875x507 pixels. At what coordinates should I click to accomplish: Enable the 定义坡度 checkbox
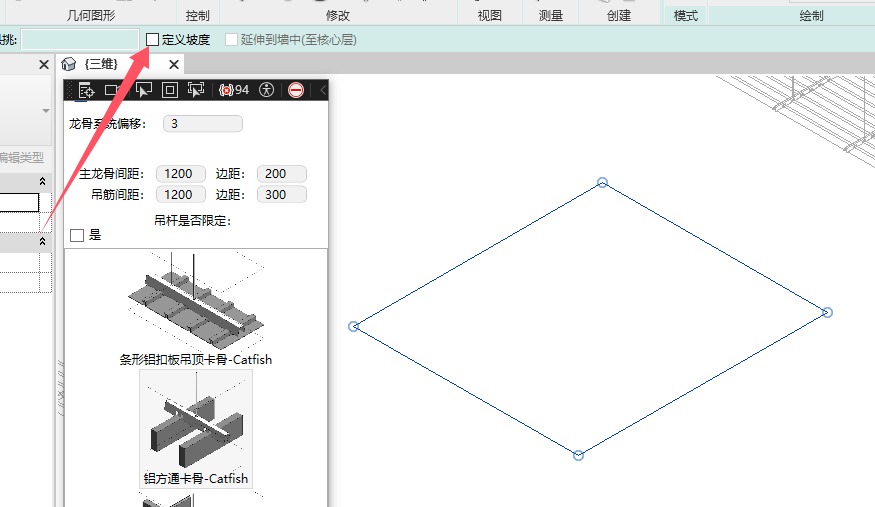coord(152,40)
